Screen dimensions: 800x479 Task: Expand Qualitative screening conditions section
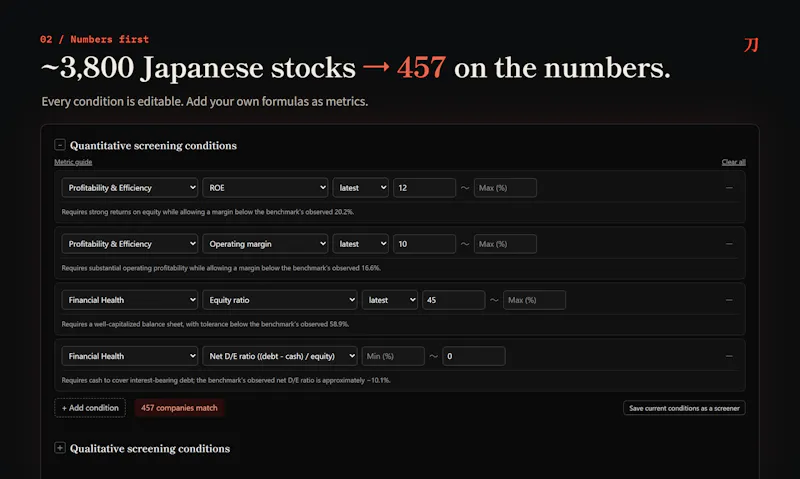(x=60, y=448)
